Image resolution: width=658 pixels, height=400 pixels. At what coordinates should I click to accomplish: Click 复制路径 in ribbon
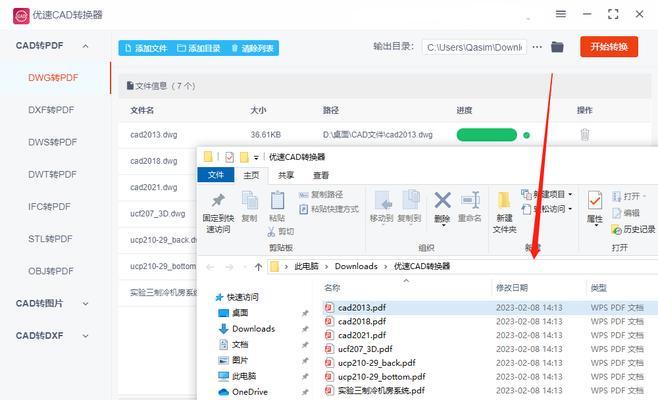point(321,195)
